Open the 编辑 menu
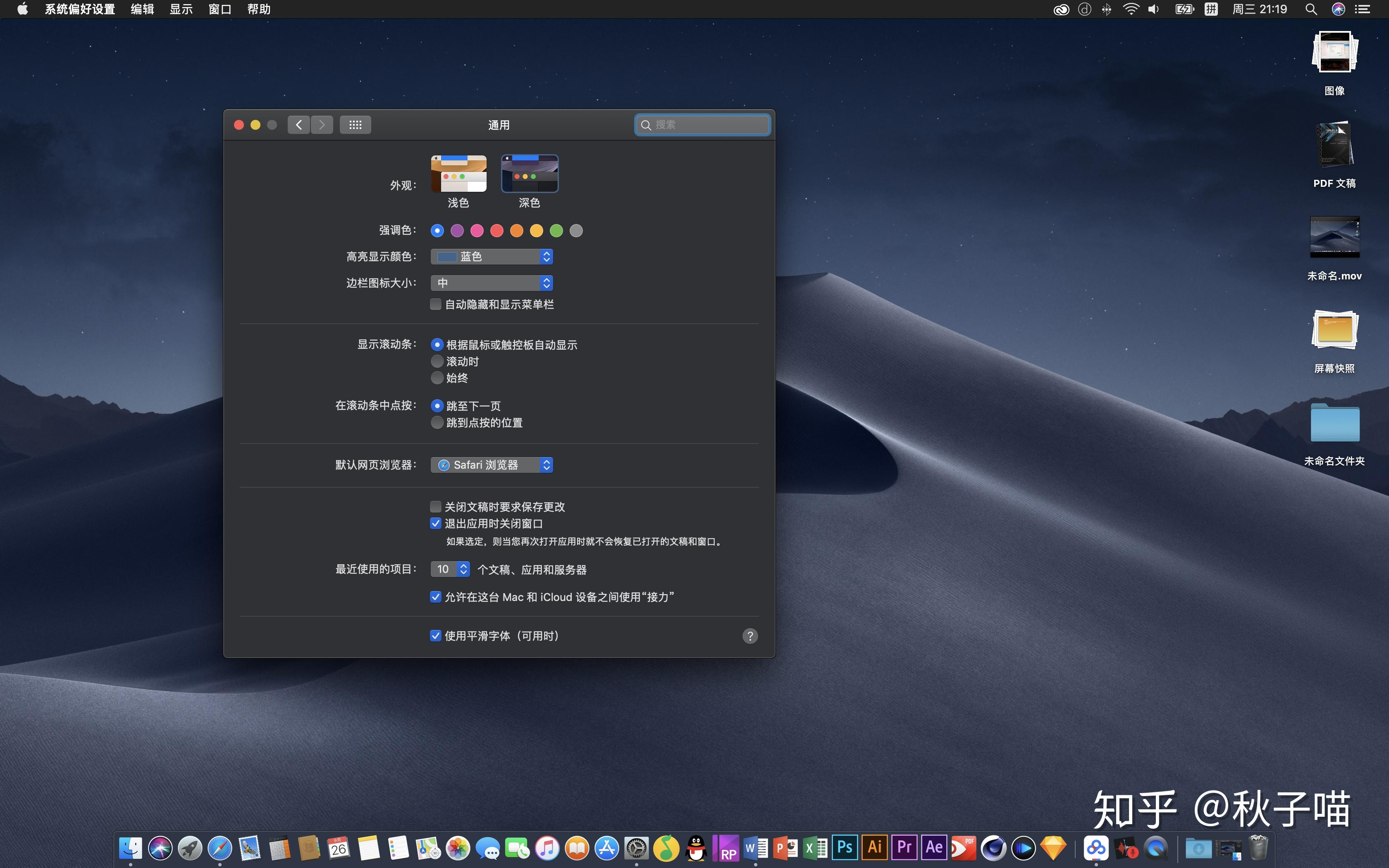The width and height of the screenshot is (1389, 868). click(x=142, y=9)
